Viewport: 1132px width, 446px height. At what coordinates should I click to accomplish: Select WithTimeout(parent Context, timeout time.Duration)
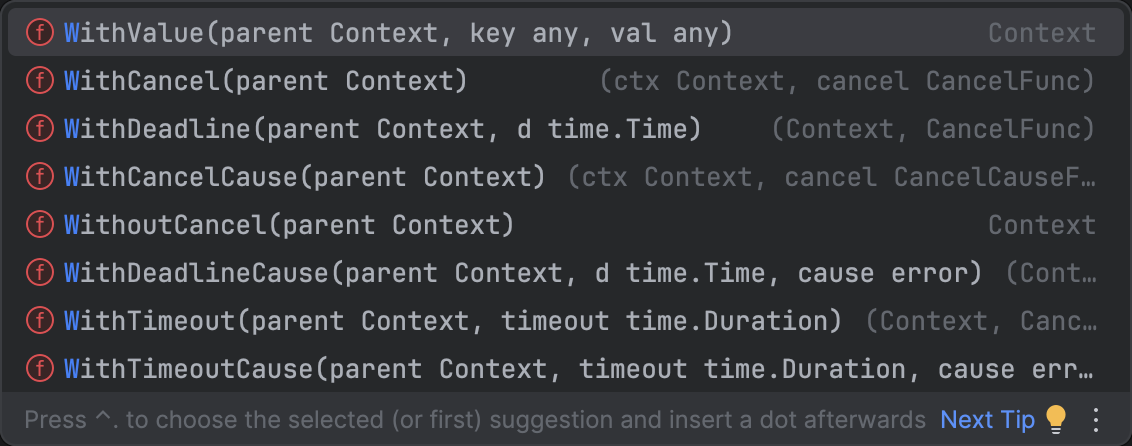click(452, 321)
